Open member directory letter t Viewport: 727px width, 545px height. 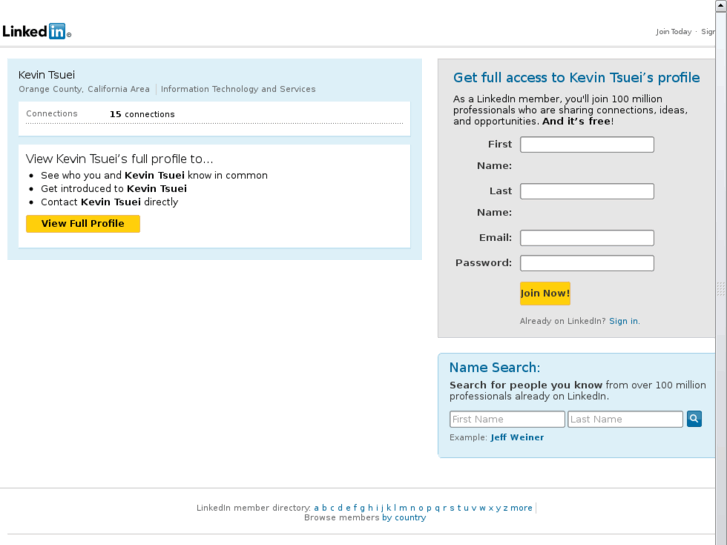point(459,508)
